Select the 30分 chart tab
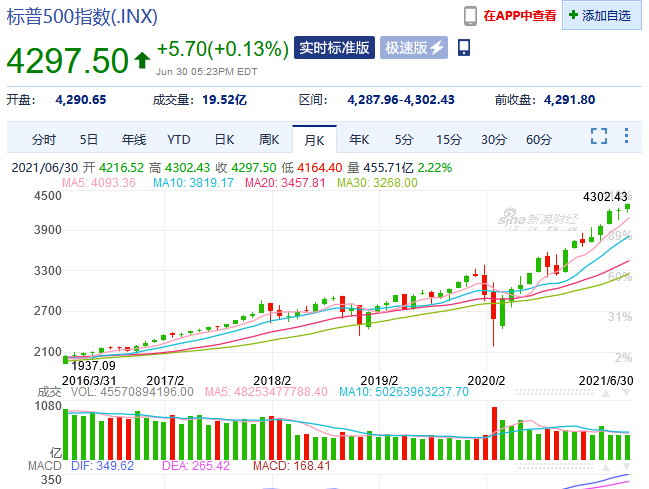Screen dimensions: 649x489 click(493, 140)
